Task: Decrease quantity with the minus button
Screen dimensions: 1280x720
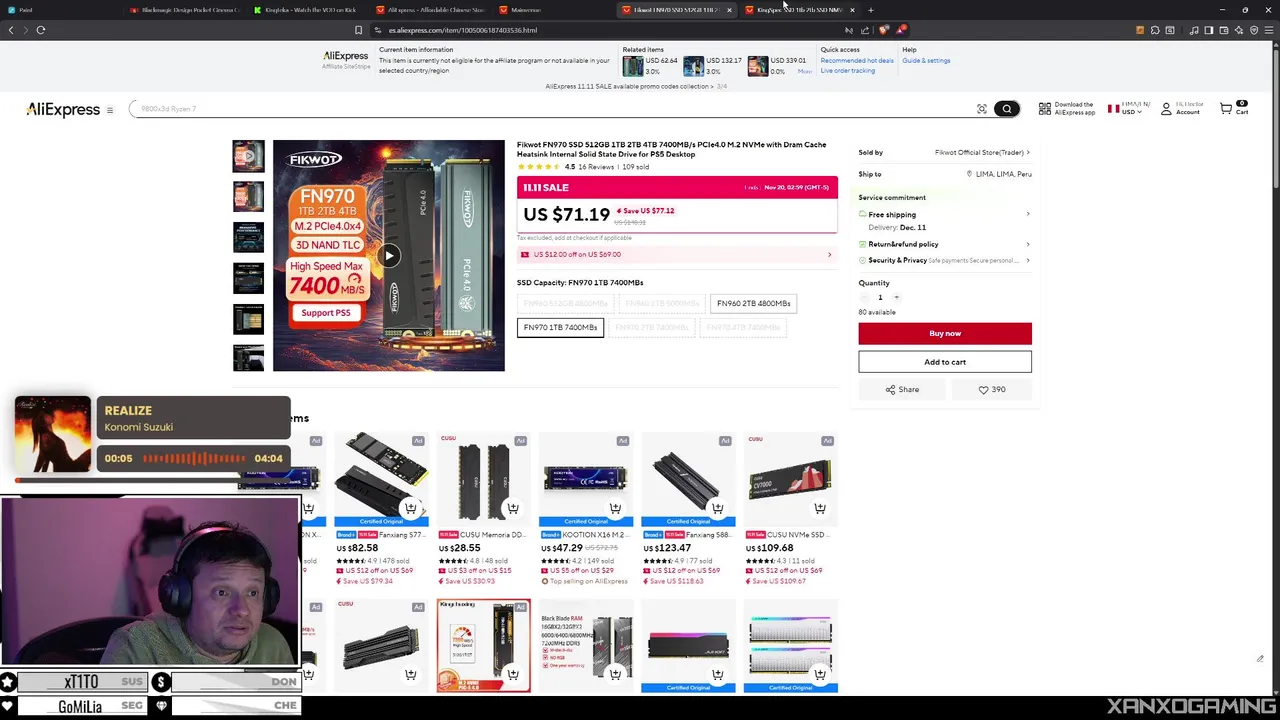Action: [865, 297]
